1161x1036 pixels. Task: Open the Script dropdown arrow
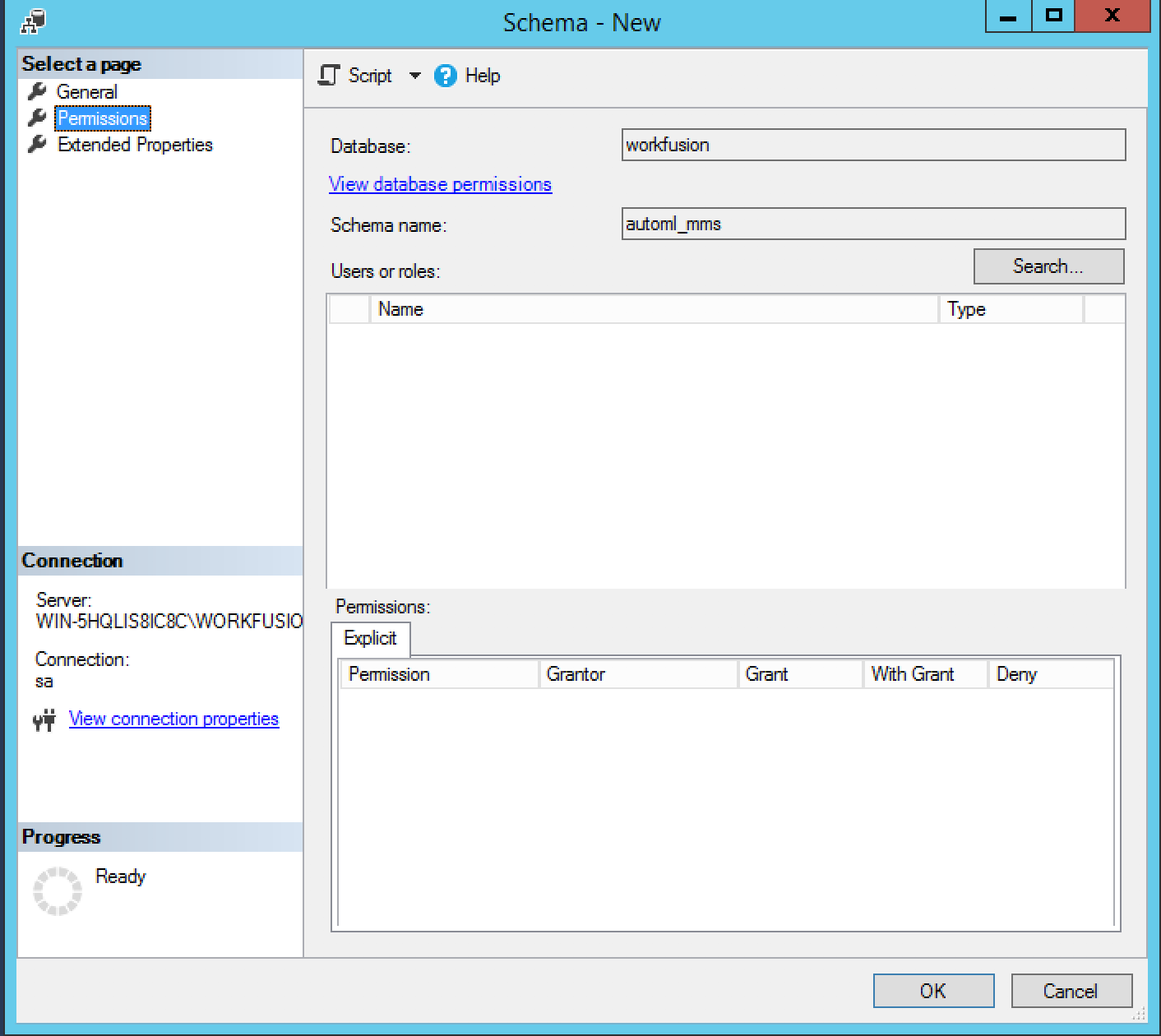click(x=415, y=76)
